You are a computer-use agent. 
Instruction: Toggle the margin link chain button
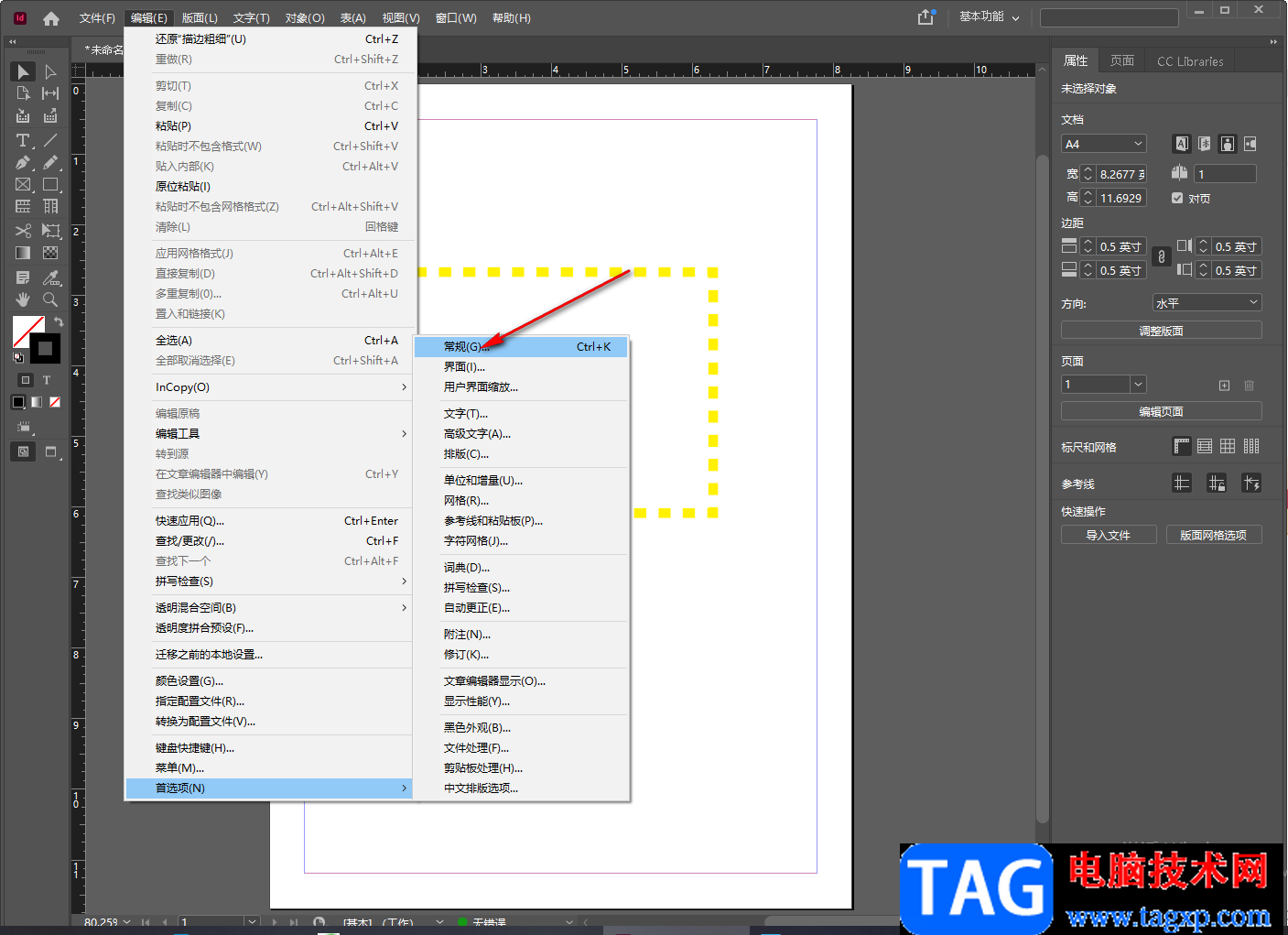(1161, 257)
